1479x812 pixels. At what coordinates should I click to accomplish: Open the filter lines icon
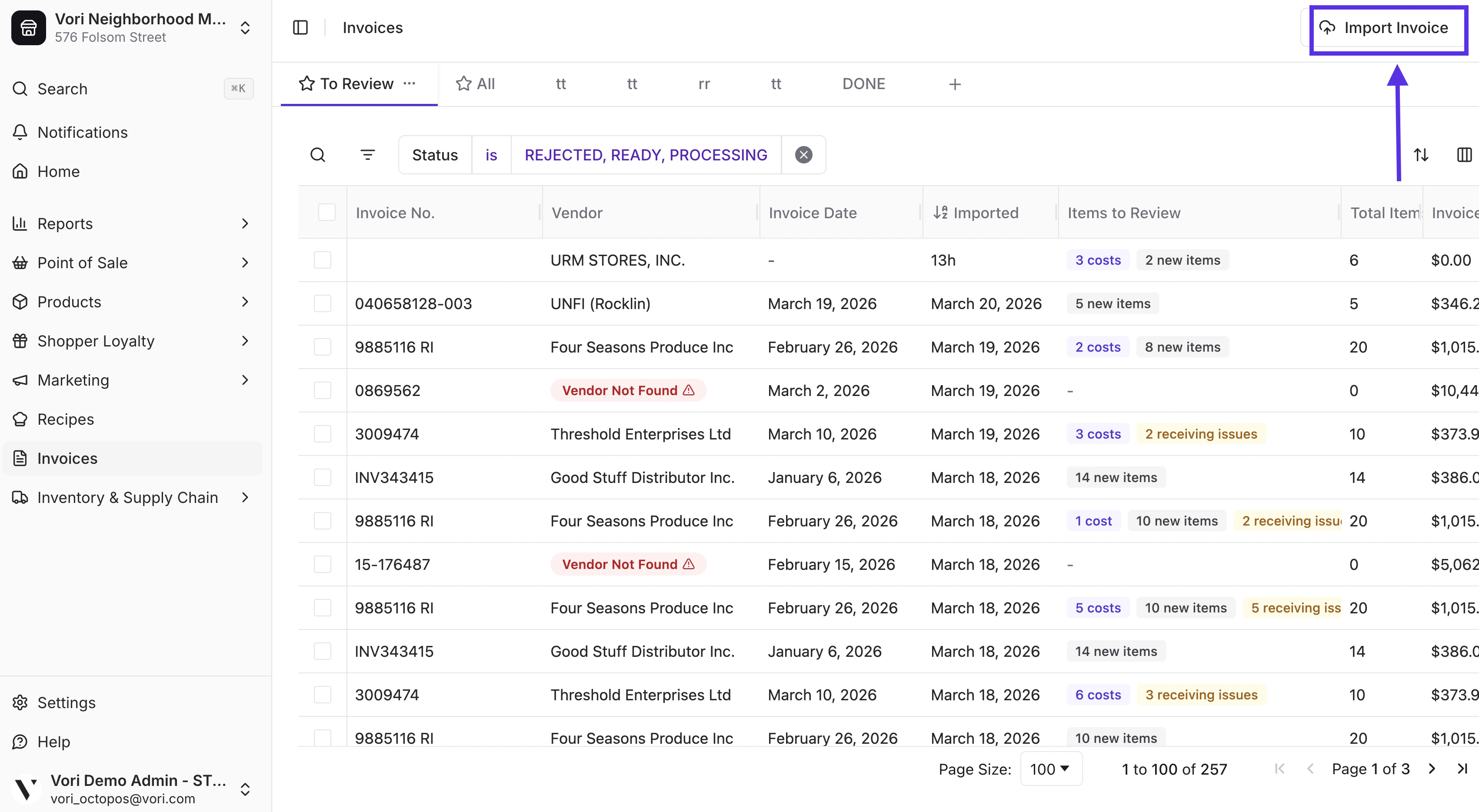(367, 155)
